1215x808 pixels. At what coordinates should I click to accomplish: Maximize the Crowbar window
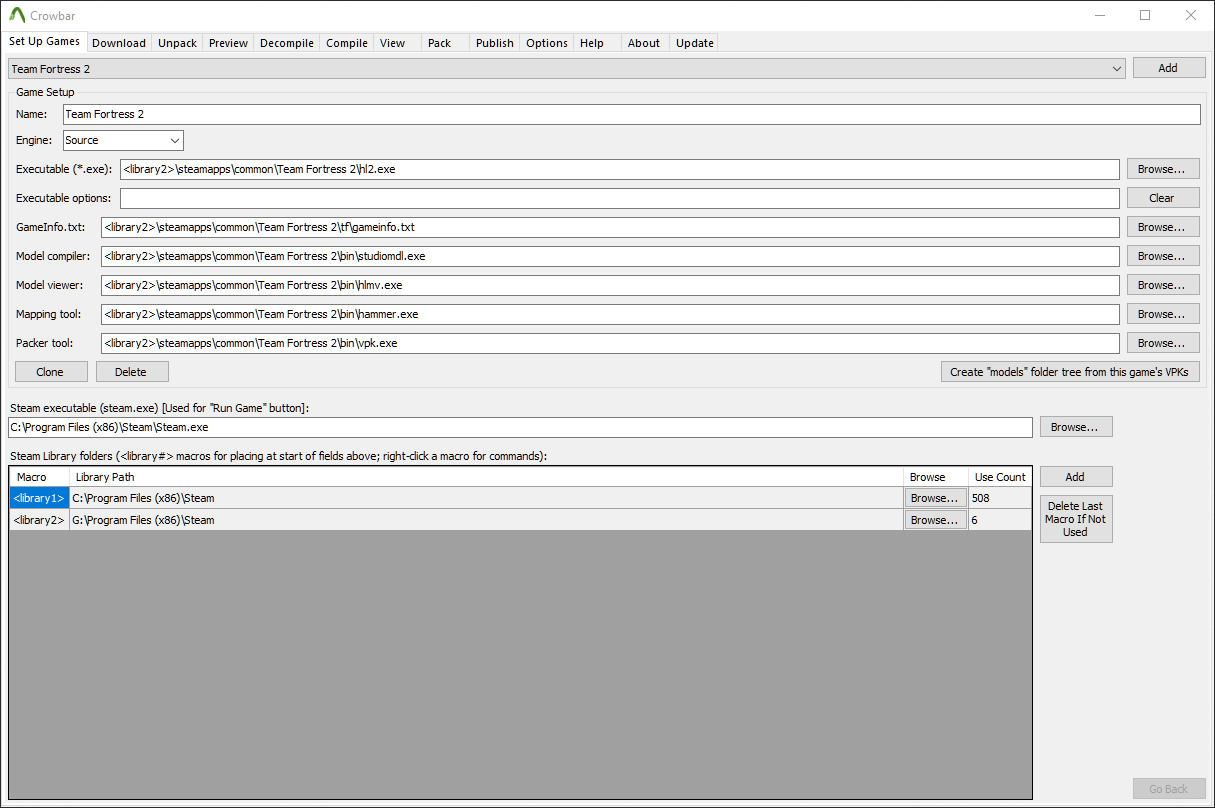(1145, 15)
